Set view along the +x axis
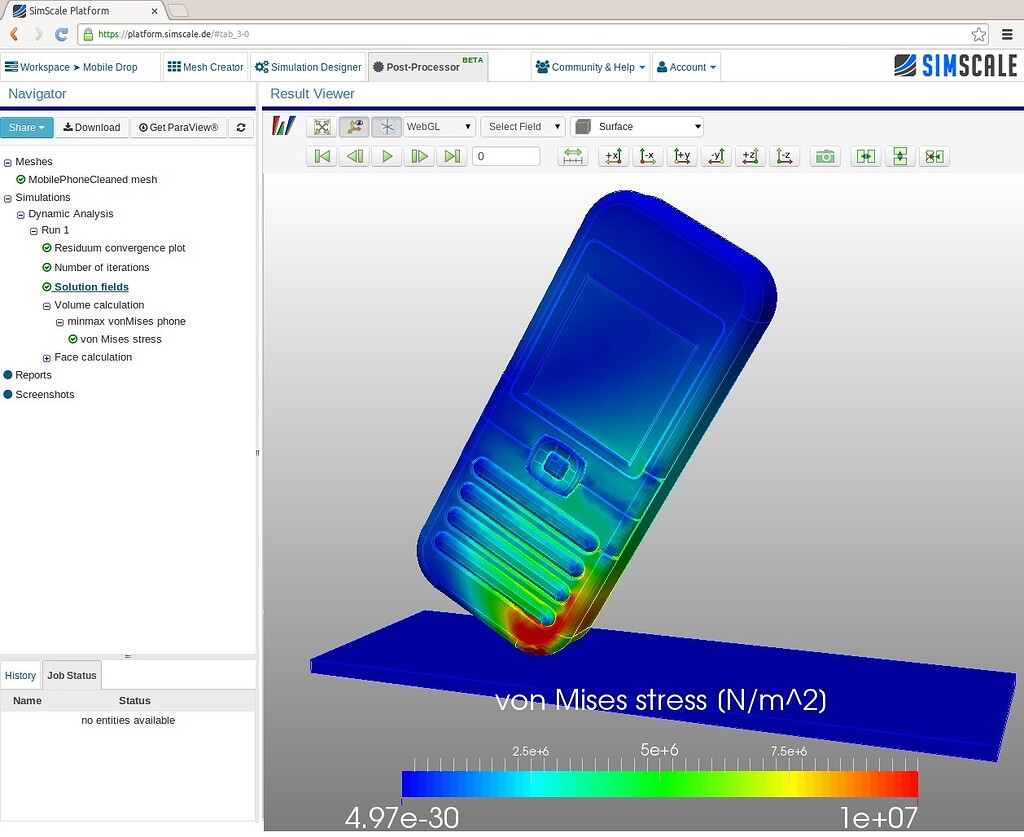Screen dimensions: 1024x837 (614, 156)
